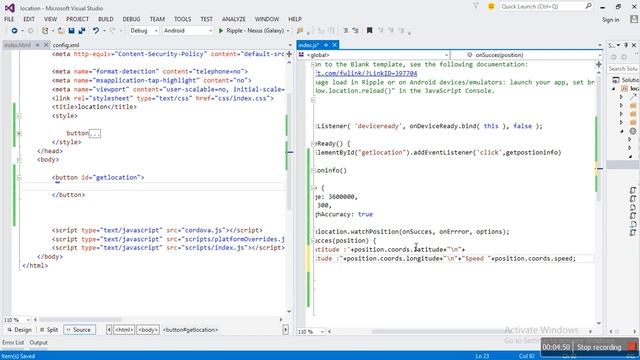Open the BUILD menu
This screenshot has width=640, height=360.
click(x=106, y=19)
